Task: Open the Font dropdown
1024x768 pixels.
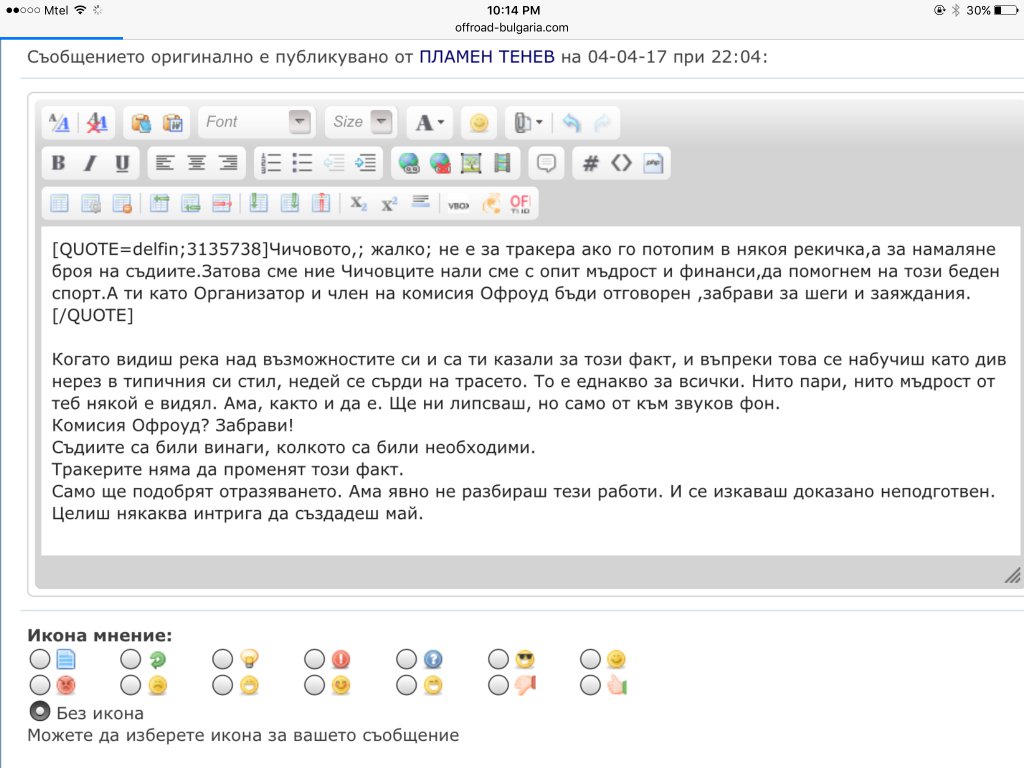Action: coord(257,122)
